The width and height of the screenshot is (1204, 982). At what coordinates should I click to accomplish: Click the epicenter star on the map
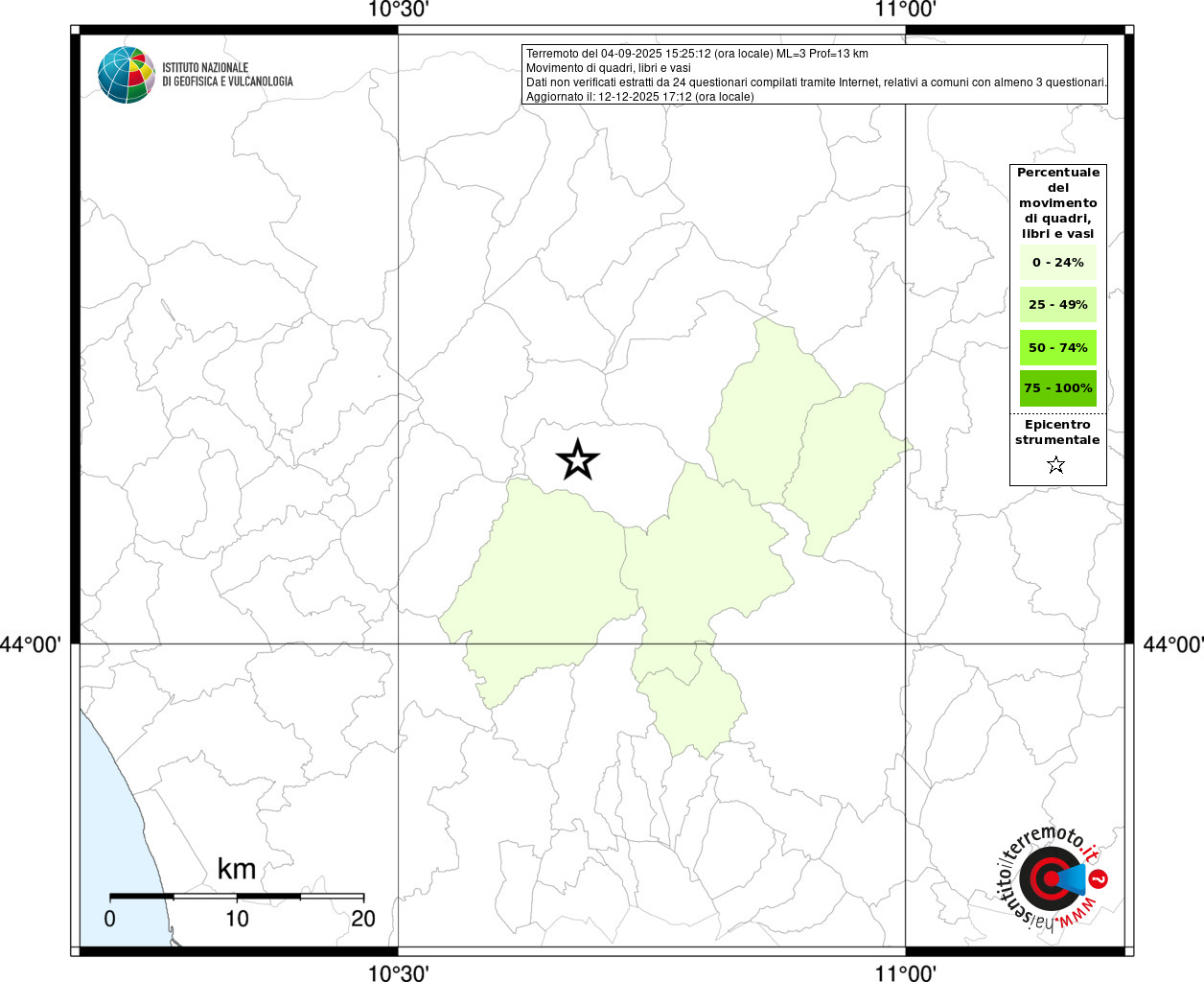pos(578,459)
